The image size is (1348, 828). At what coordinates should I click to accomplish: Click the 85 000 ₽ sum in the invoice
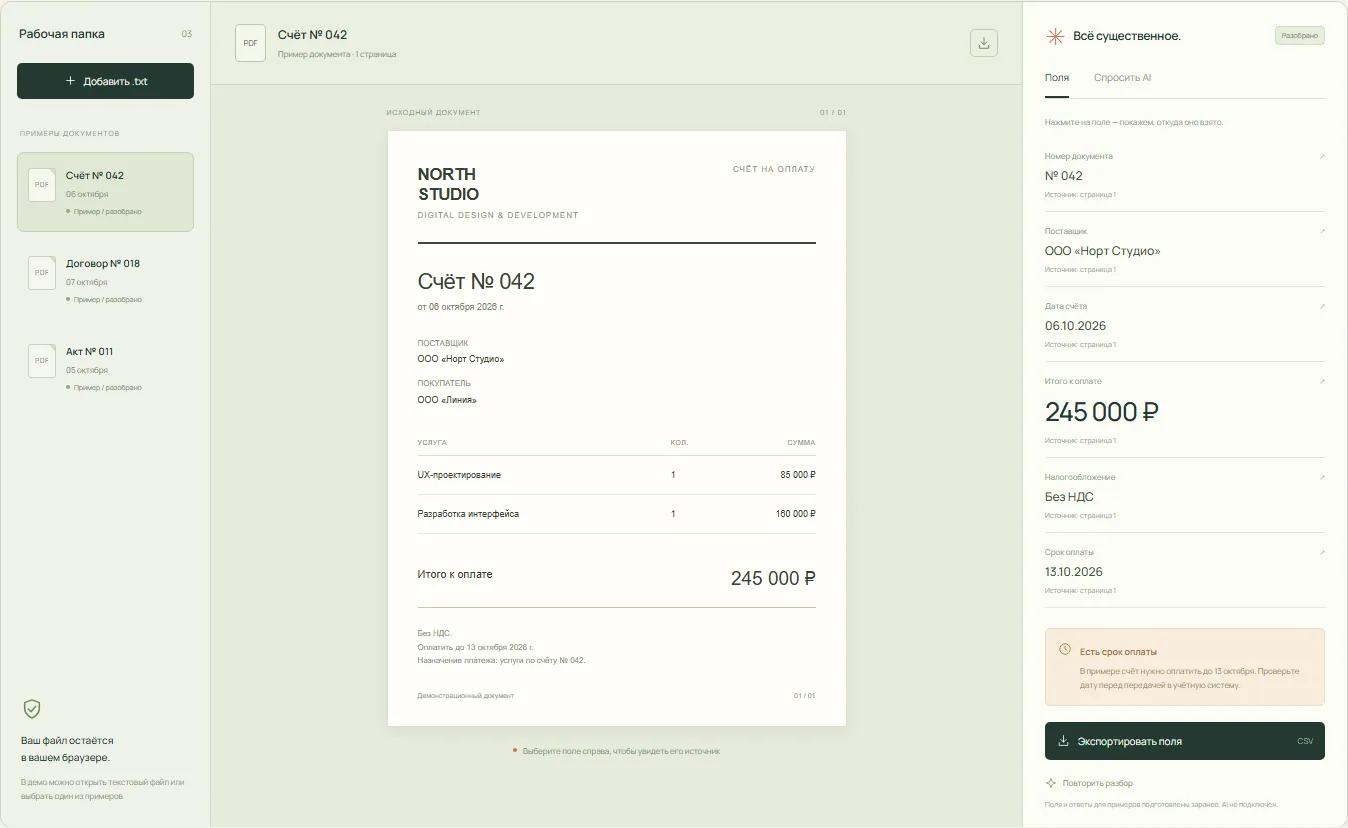(798, 475)
